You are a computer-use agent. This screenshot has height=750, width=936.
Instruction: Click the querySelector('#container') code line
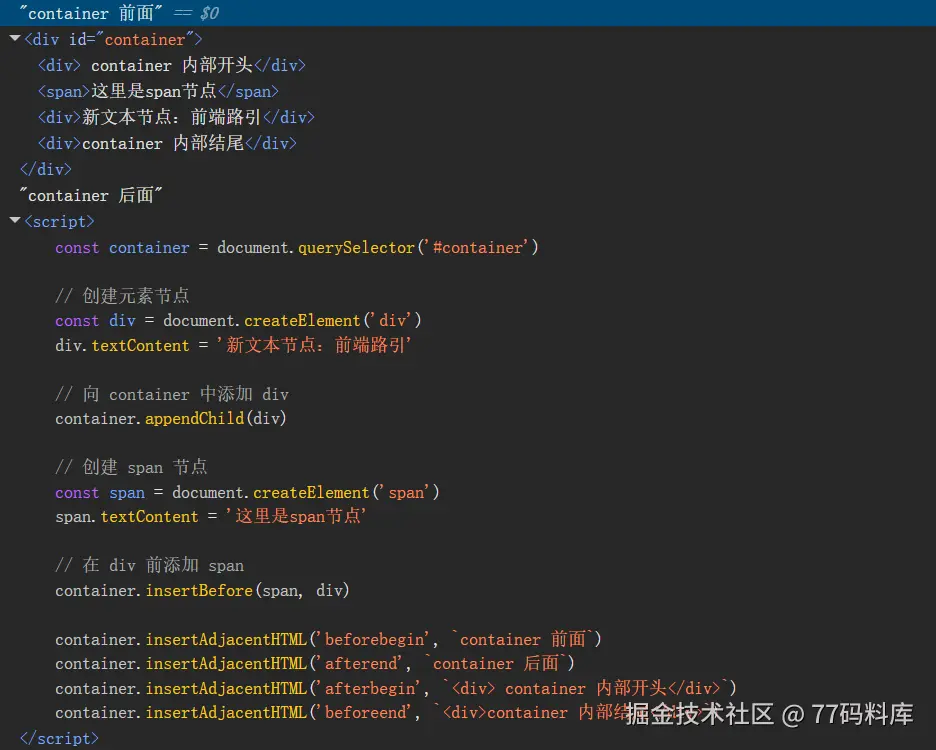[297, 247]
